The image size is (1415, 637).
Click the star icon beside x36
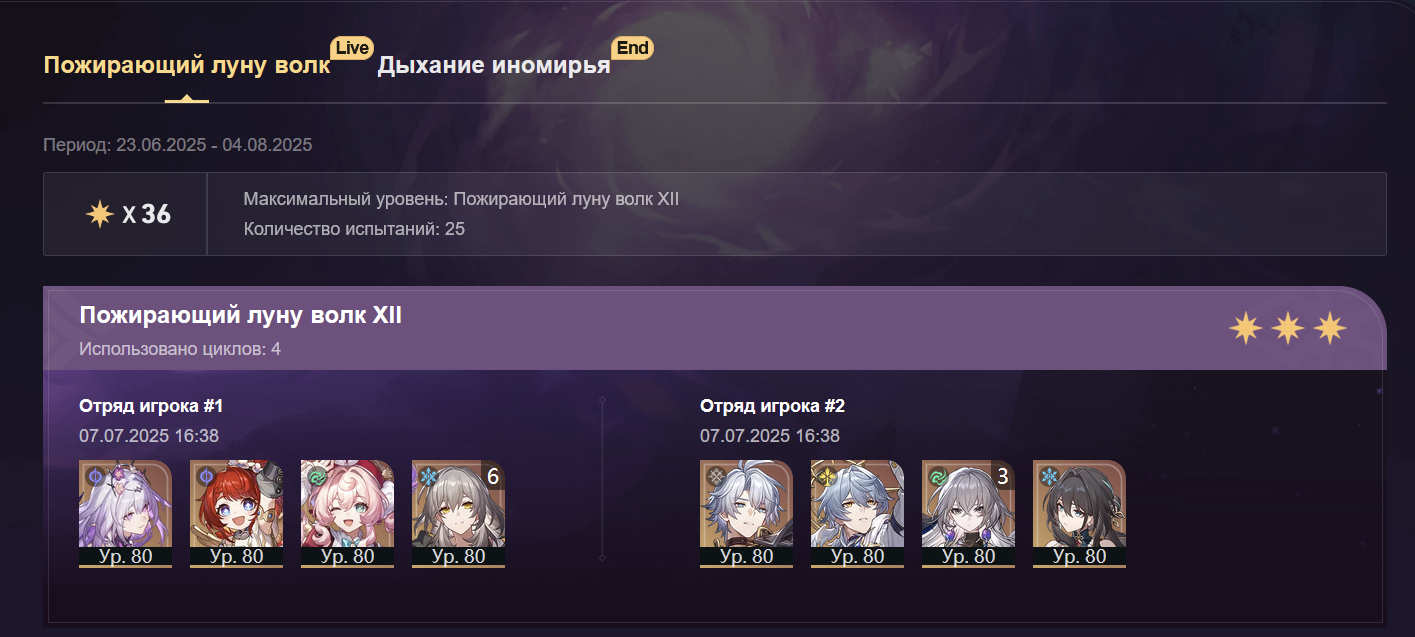tap(100, 214)
